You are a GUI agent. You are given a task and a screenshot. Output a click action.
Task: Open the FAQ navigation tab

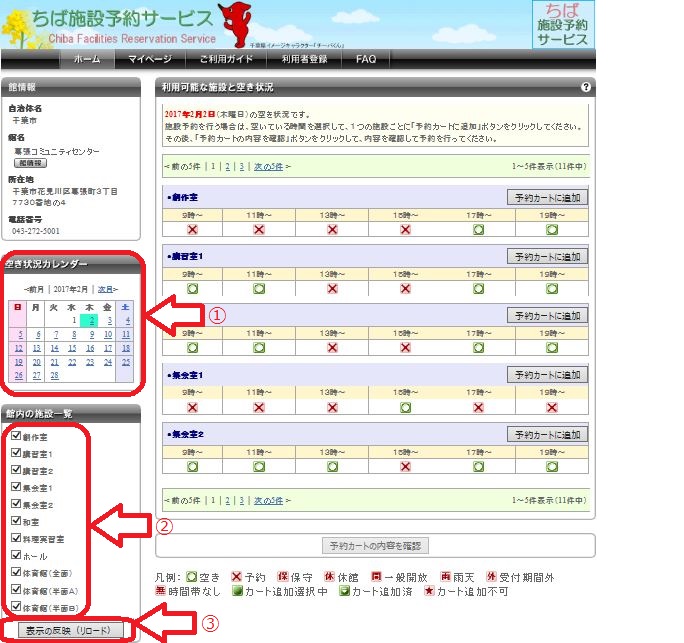click(366, 60)
